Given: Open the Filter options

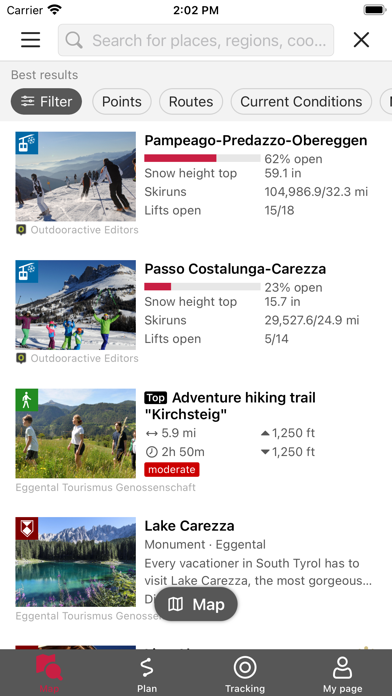Looking at the screenshot, I should tap(46, 102).
